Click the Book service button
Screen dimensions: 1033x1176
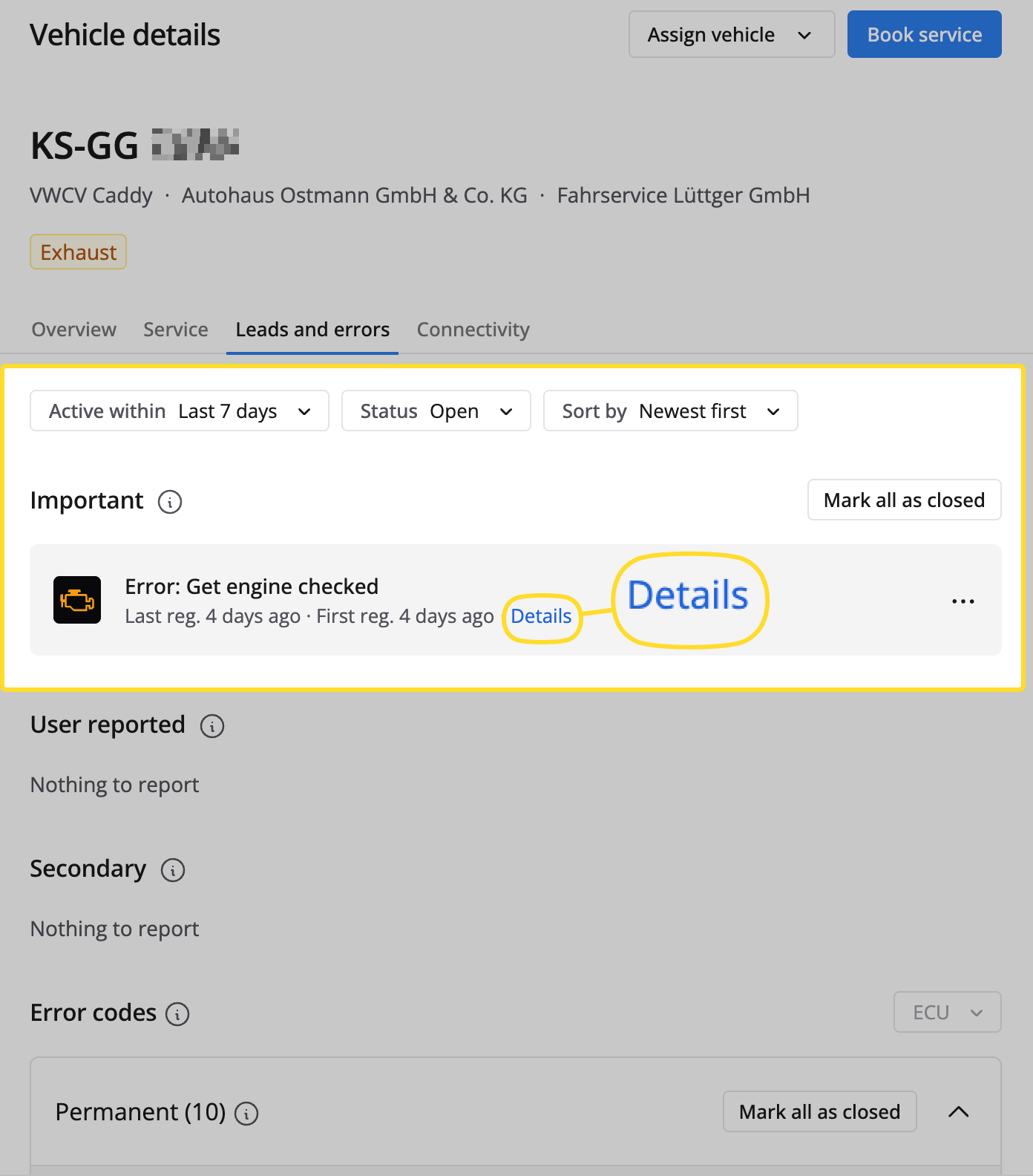[x=924, y=35]
